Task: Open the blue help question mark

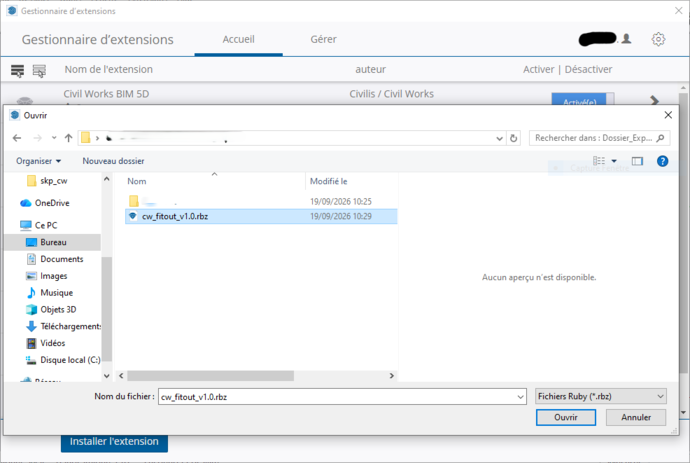Action: [662, 161]
